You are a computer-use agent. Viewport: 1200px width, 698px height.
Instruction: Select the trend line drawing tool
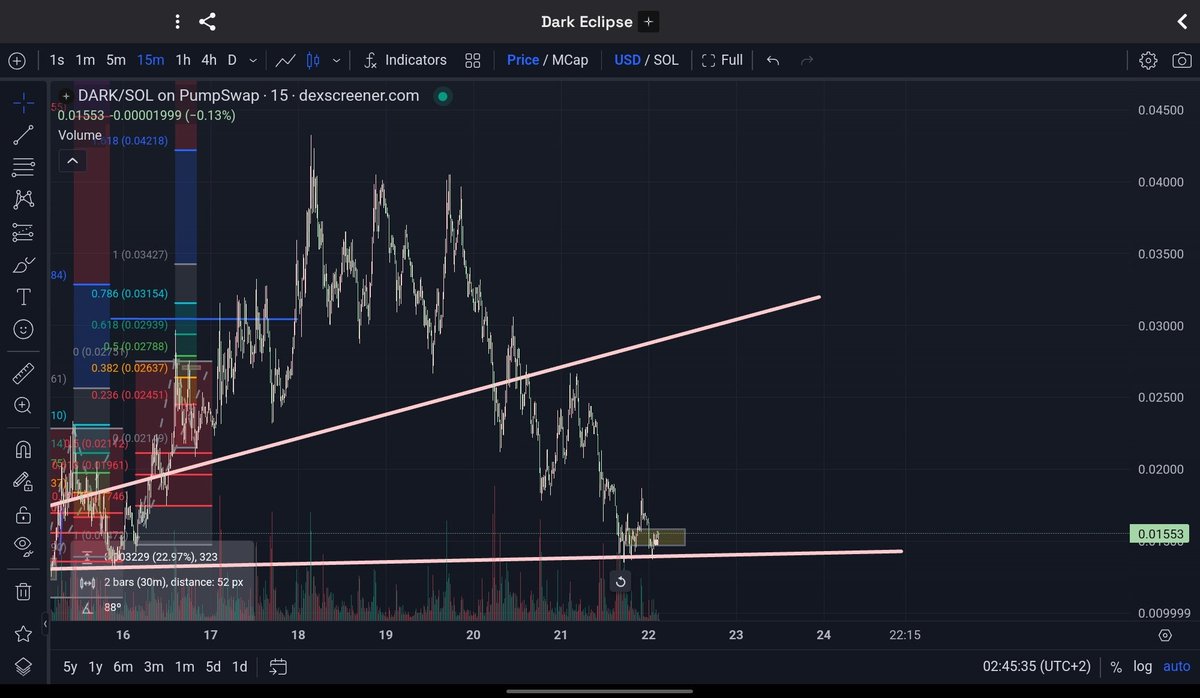[23, 135]
